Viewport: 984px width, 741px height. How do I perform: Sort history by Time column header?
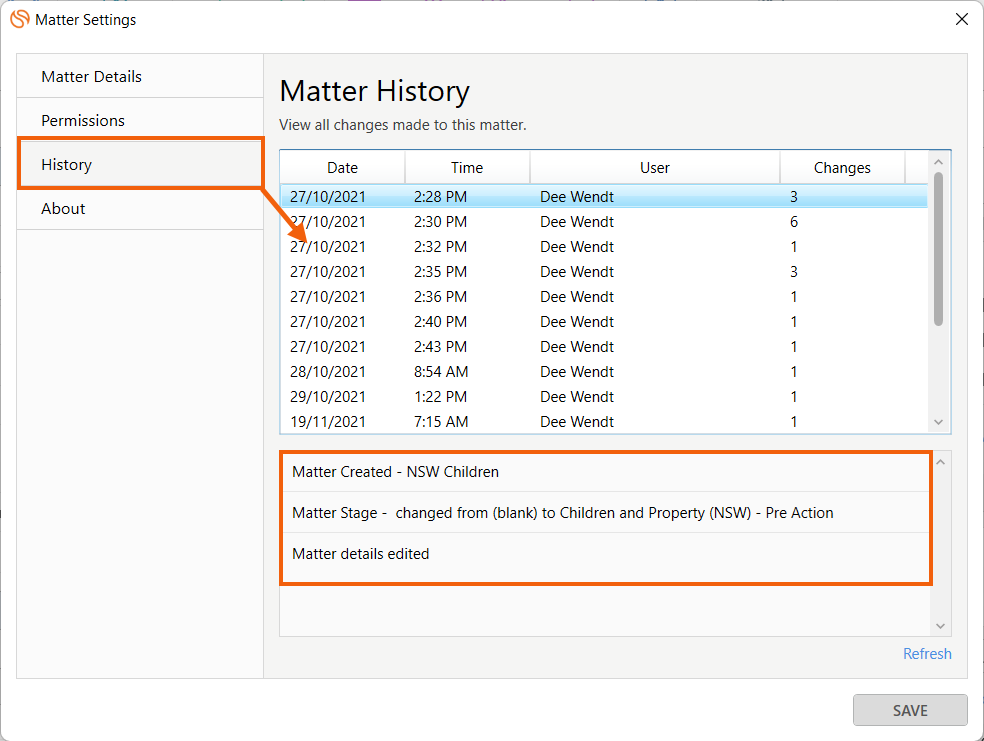(467, 168)
